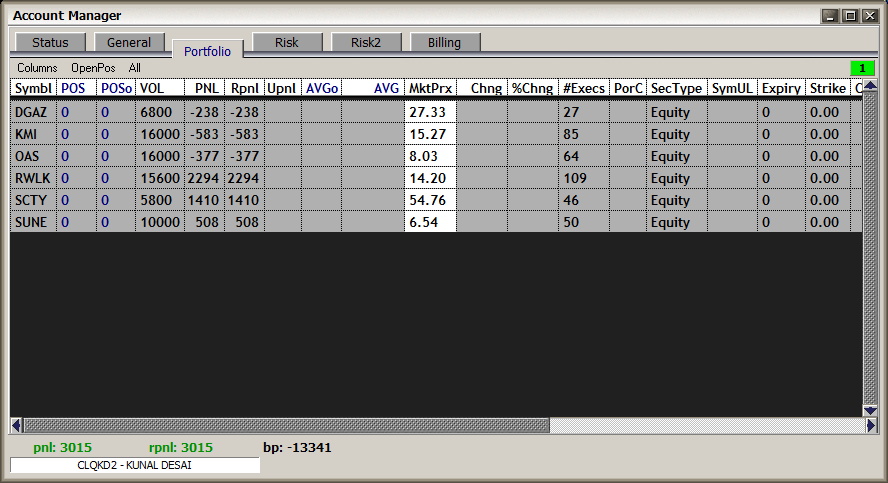888x483 pixels.
Task: Select the All filter
Action: tap(135, 68)
